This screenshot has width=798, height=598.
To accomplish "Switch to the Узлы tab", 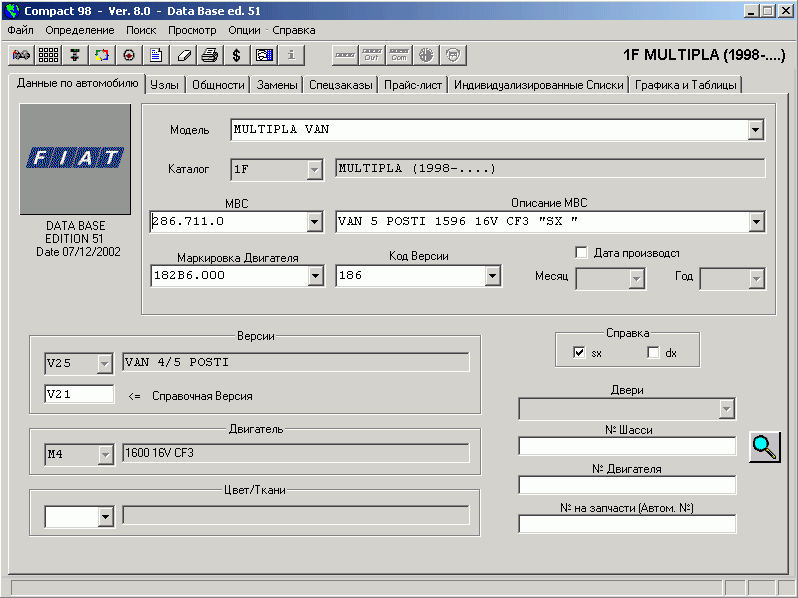I will 164,85.
